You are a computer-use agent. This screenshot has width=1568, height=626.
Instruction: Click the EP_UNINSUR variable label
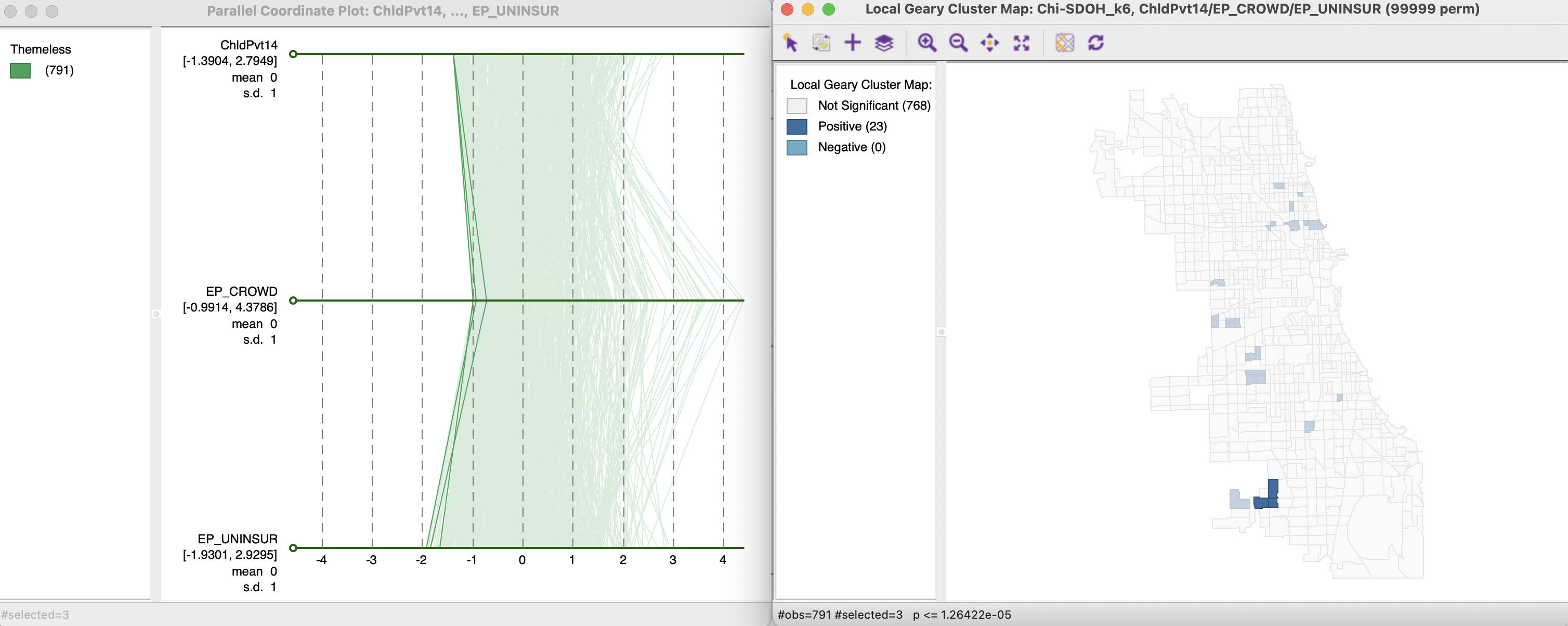(237, 538)
